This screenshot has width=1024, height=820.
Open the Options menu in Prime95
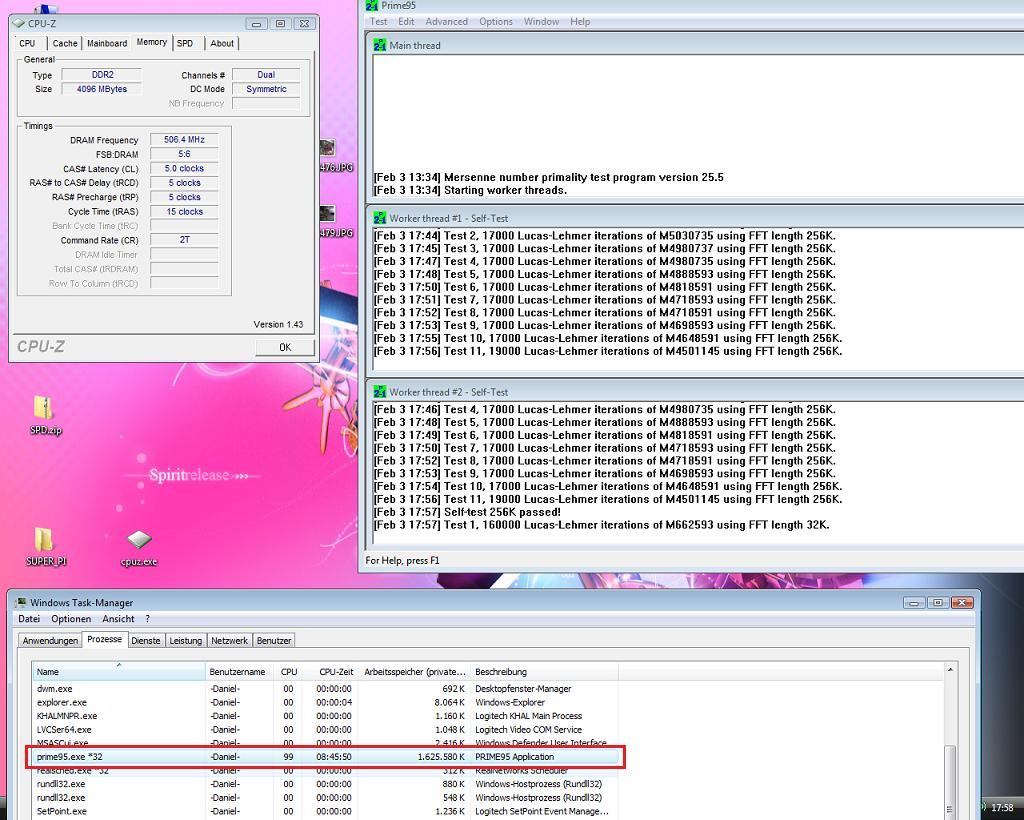point(496,22)
